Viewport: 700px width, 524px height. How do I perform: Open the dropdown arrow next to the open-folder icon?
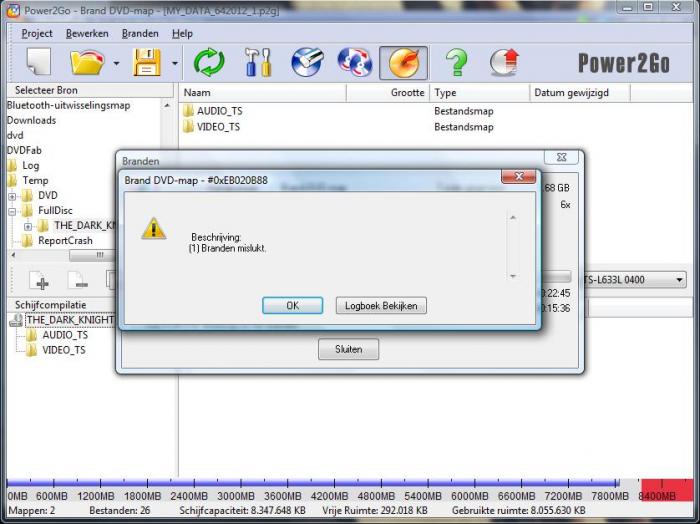116,63
